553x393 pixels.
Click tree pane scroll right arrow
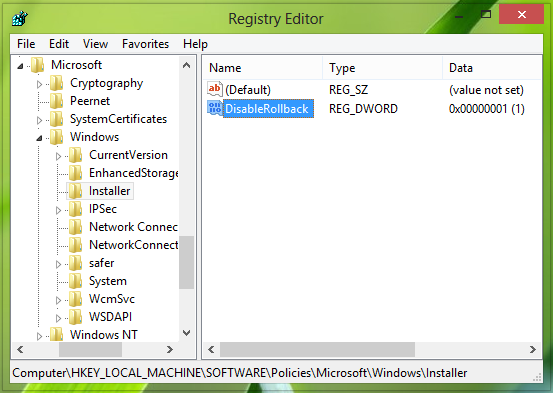tap(170, 350)
